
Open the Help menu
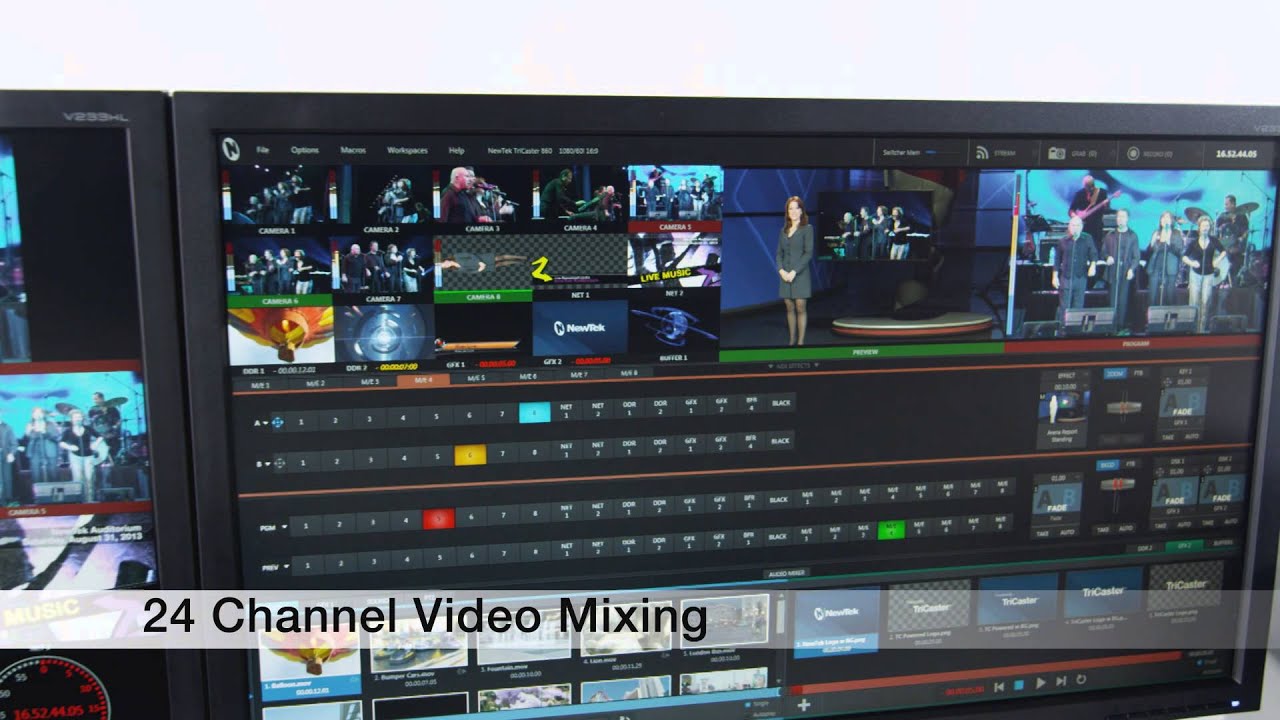[457, 150]
